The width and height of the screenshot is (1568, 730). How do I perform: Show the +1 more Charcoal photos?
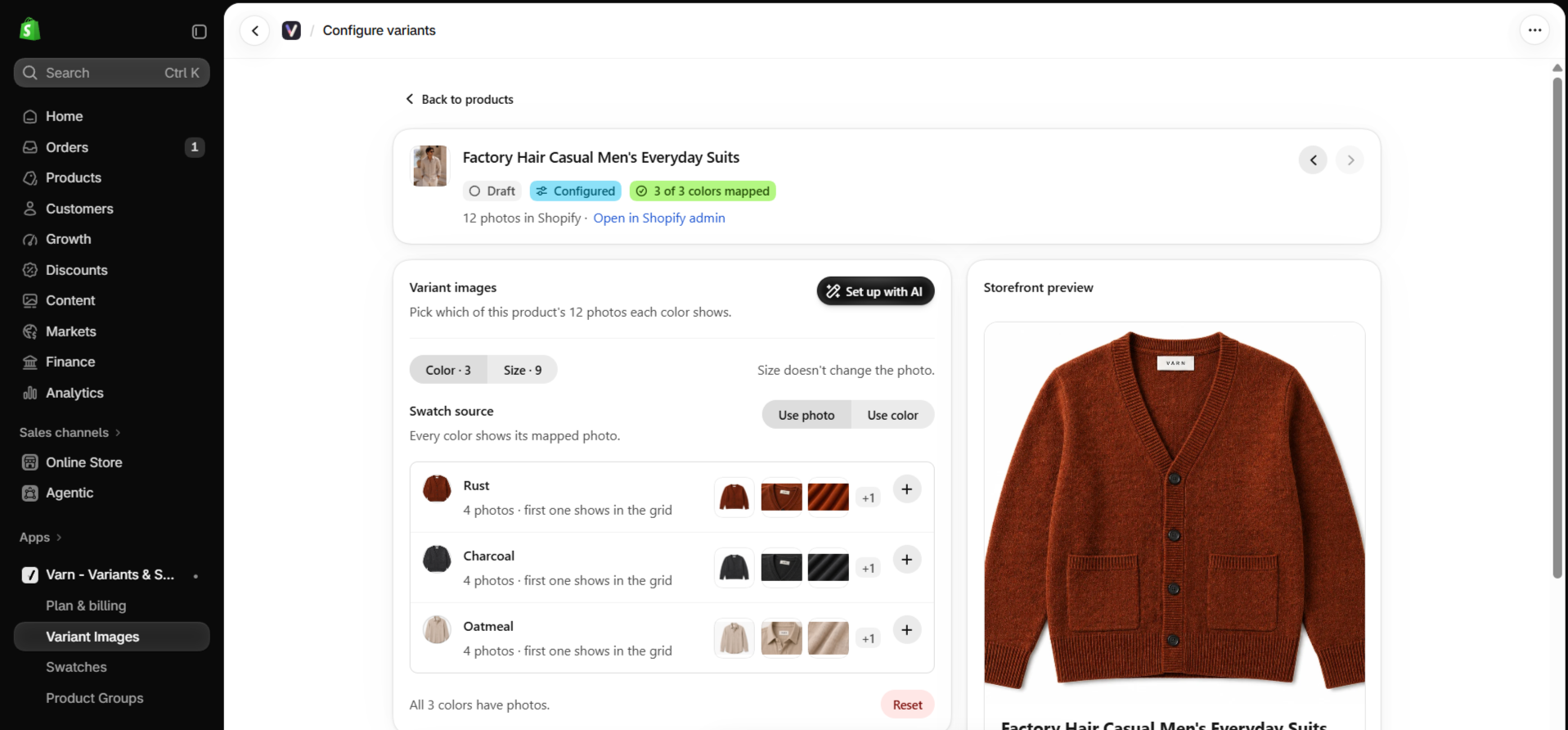coord(868,568)
